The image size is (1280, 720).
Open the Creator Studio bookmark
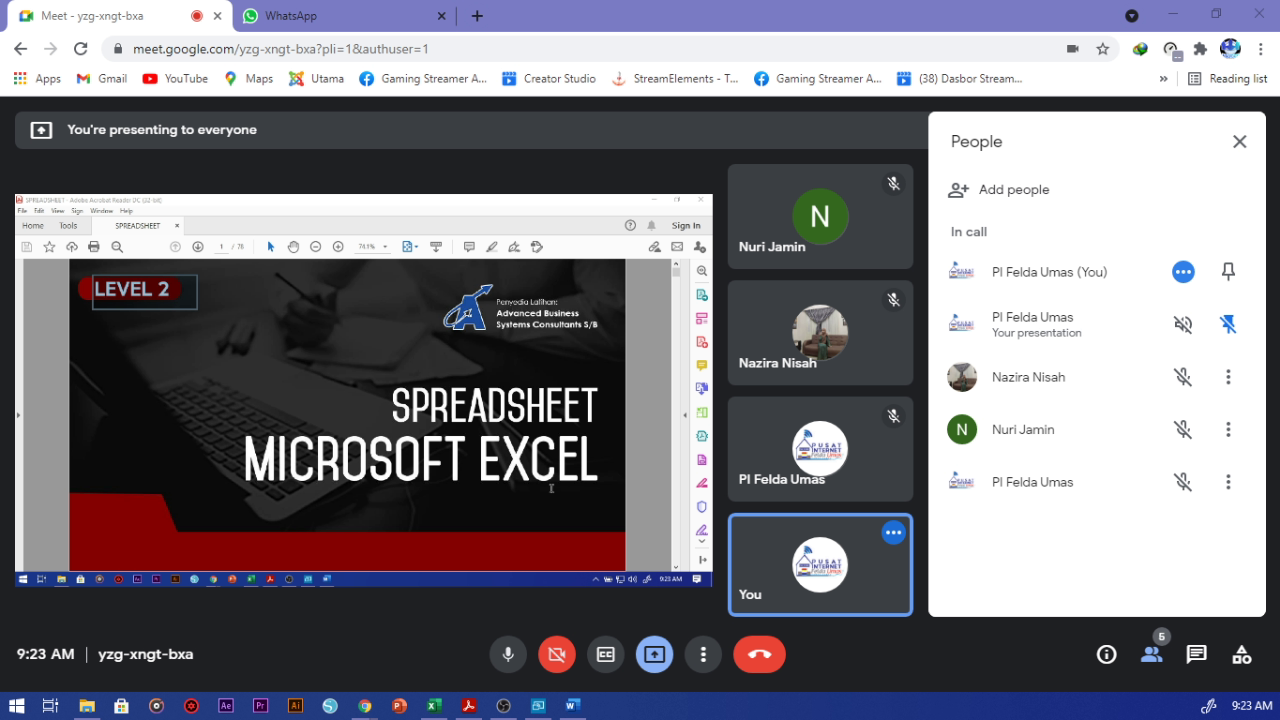[549, 78]
